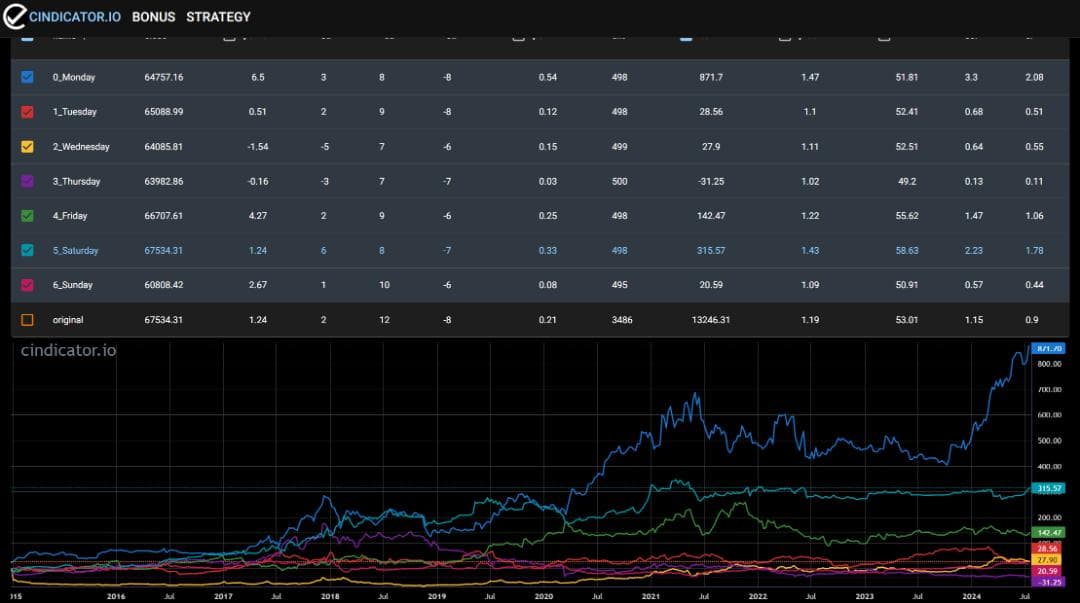Click the 0_Monday row name
Screen dimensions: 1080x603
[74, 77]
